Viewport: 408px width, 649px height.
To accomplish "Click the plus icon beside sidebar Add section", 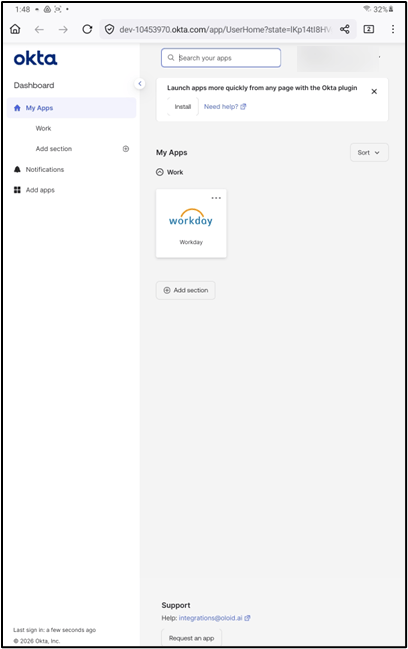I will point(126,149).
